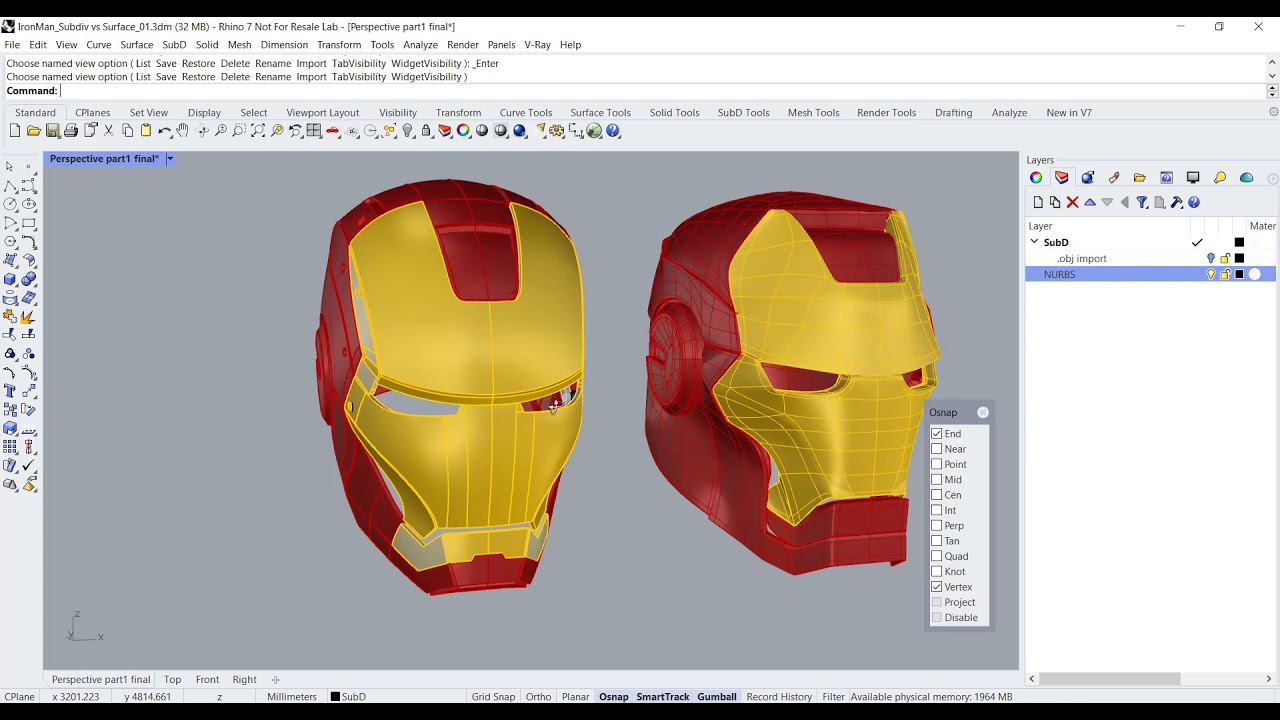Viewport: 1280px width, 720px height.
Task: Select the Circle tool in left toolbar
Action: pos(10,204)
